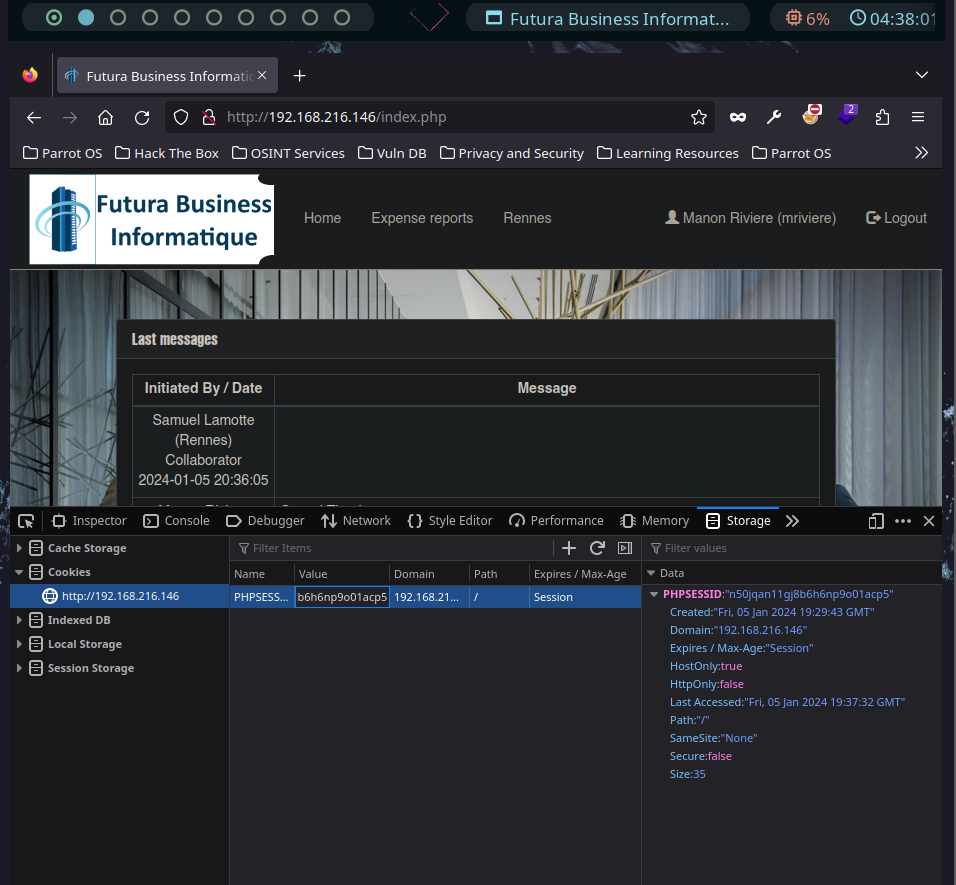Collapse the PHPSESSID details triangle
956x885 pixels.
pyautogui.click(x=654, y=594)
